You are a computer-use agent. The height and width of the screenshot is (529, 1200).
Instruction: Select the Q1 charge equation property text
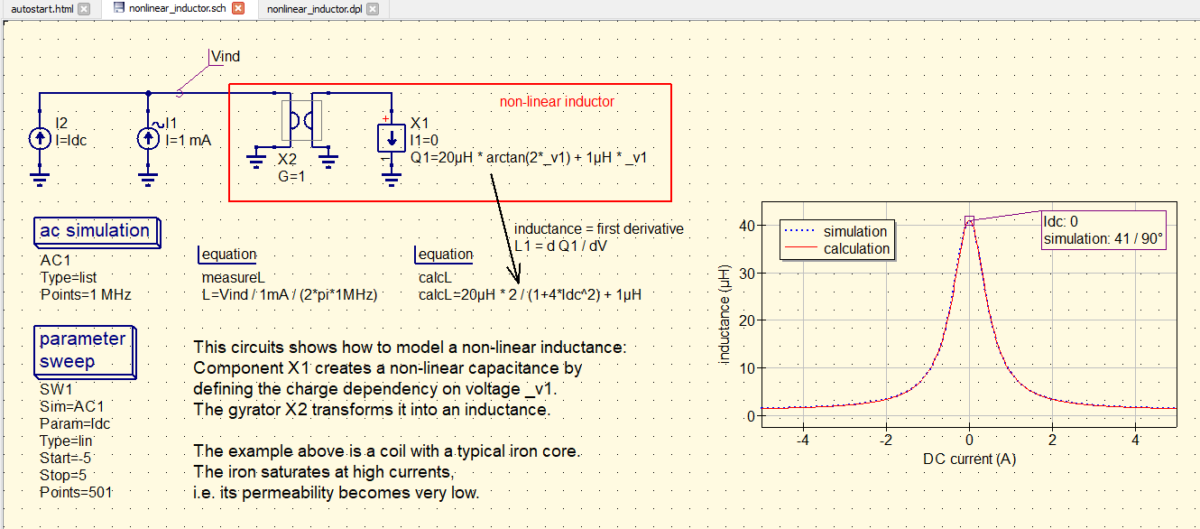point(532,158)
